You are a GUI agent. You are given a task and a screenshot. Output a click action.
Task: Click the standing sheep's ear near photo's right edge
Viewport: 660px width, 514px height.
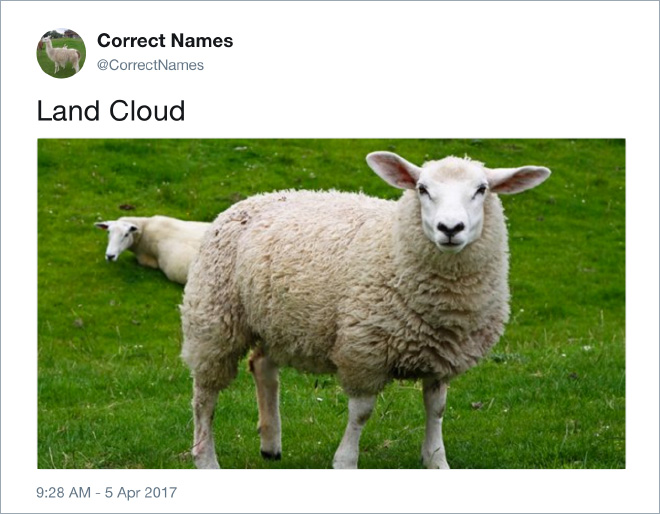(x=519, y=178)
